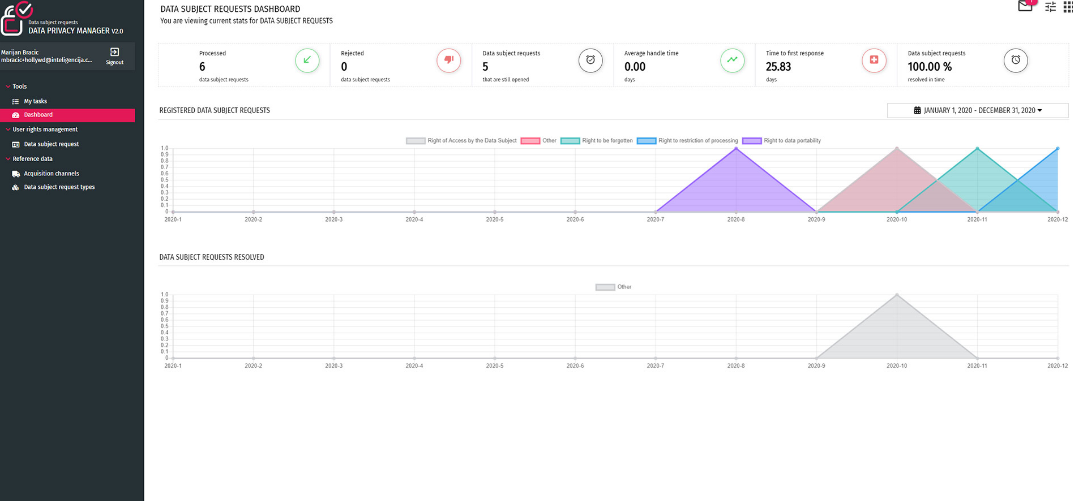
Task: Click the Data Subject Requests Dashboard title
Action: [x=229, y=10]
